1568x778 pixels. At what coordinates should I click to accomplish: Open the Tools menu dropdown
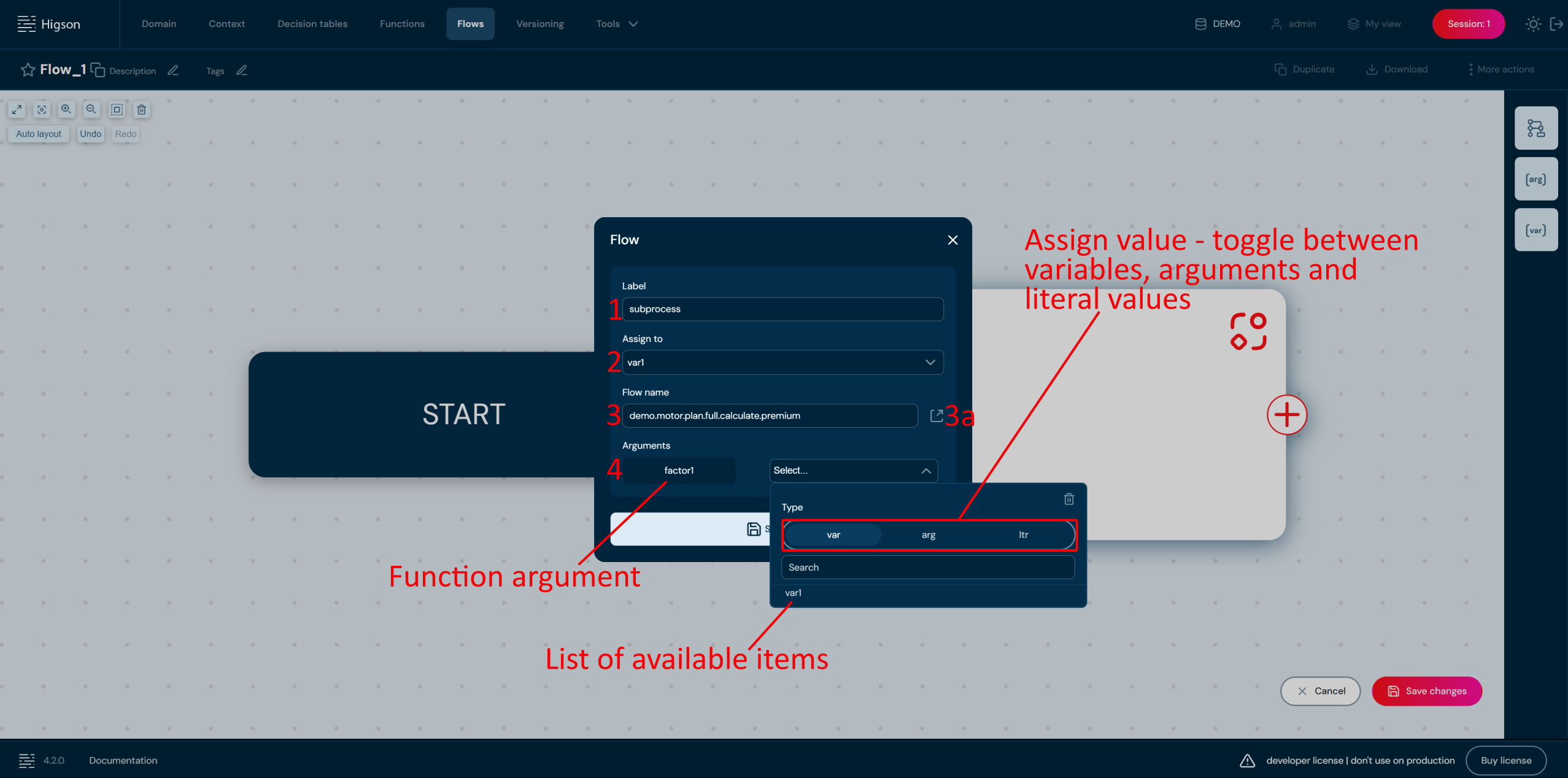click(617, 24)
